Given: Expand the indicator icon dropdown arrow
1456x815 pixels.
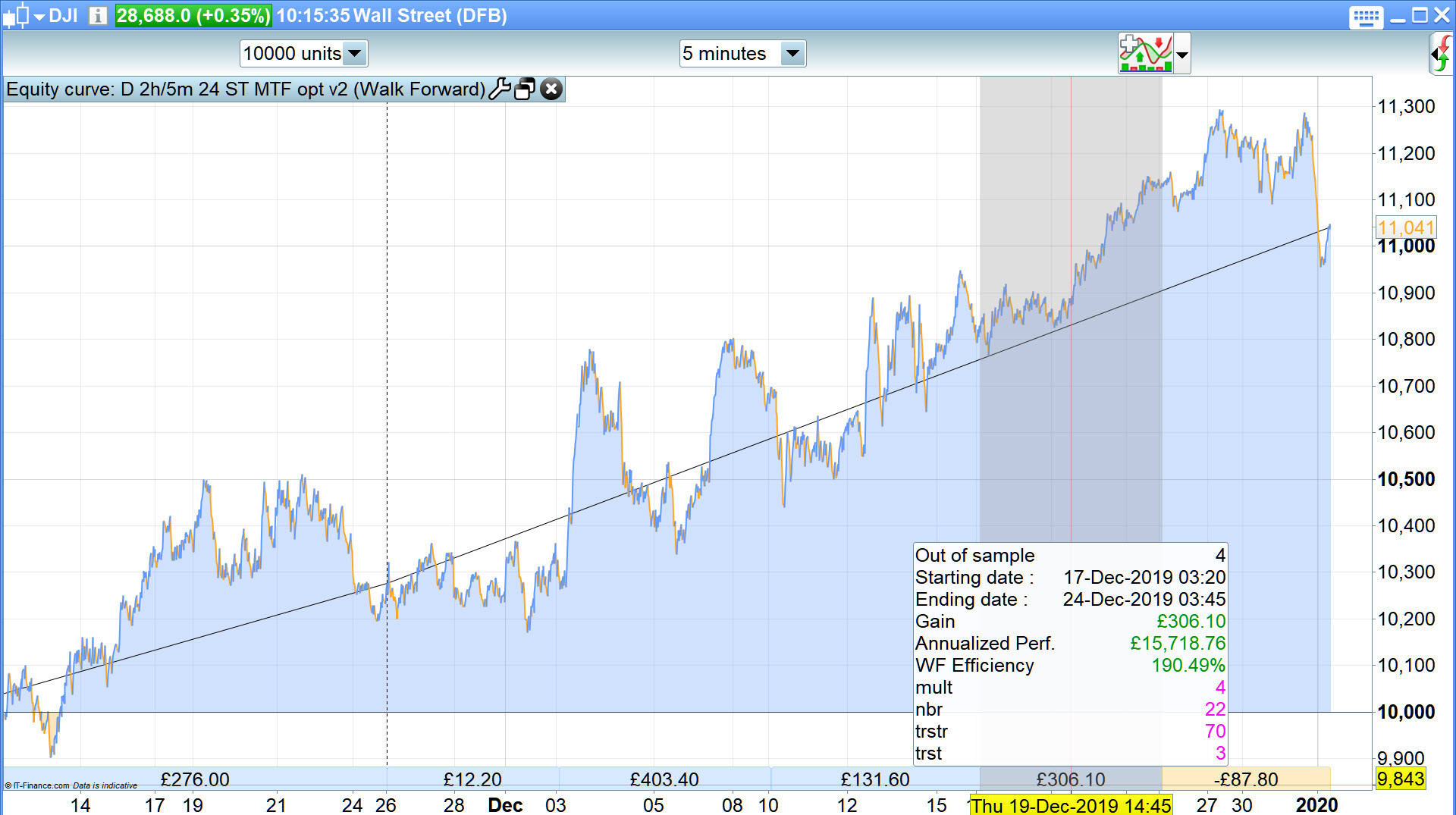Looking at the screenshot, I should 1181,55.
